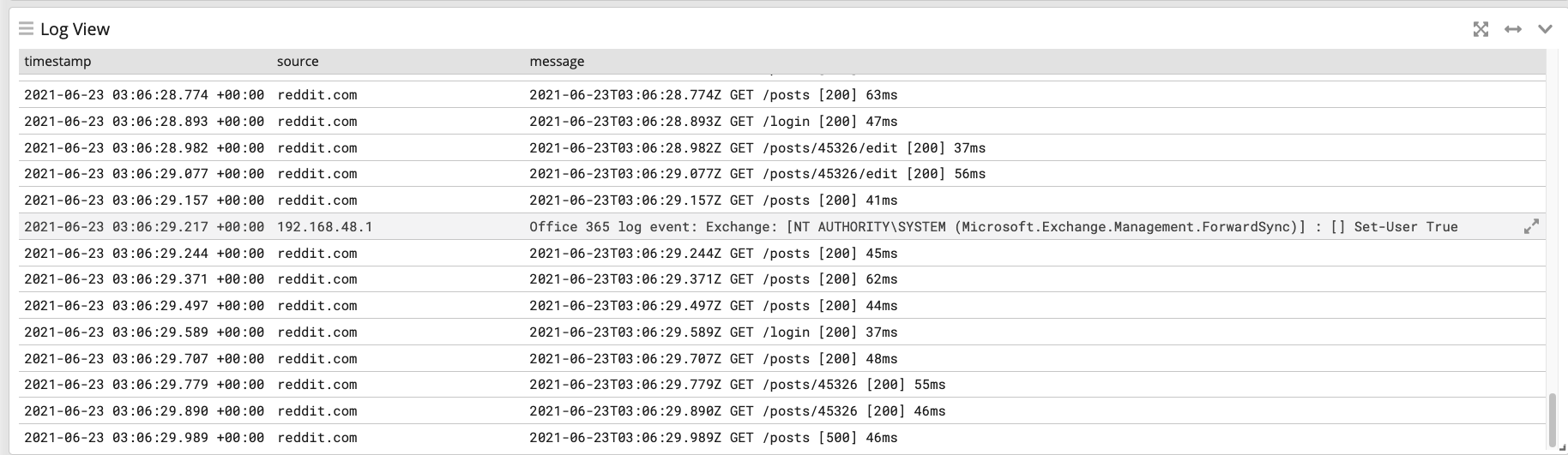Click the Log View panel title

[75, 29]
